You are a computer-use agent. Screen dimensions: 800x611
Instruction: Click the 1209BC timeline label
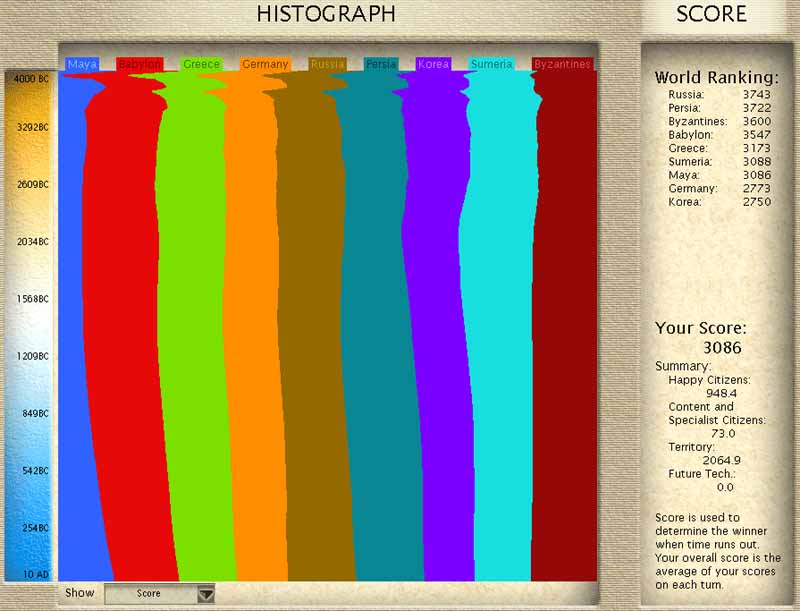coord(33,356)
